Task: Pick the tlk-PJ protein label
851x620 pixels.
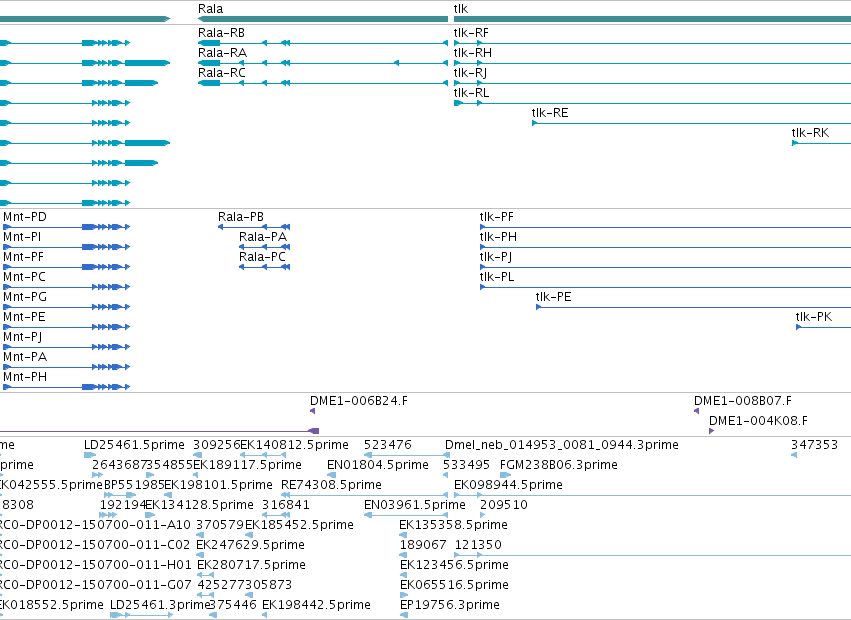Action: [x=496, y=257]
